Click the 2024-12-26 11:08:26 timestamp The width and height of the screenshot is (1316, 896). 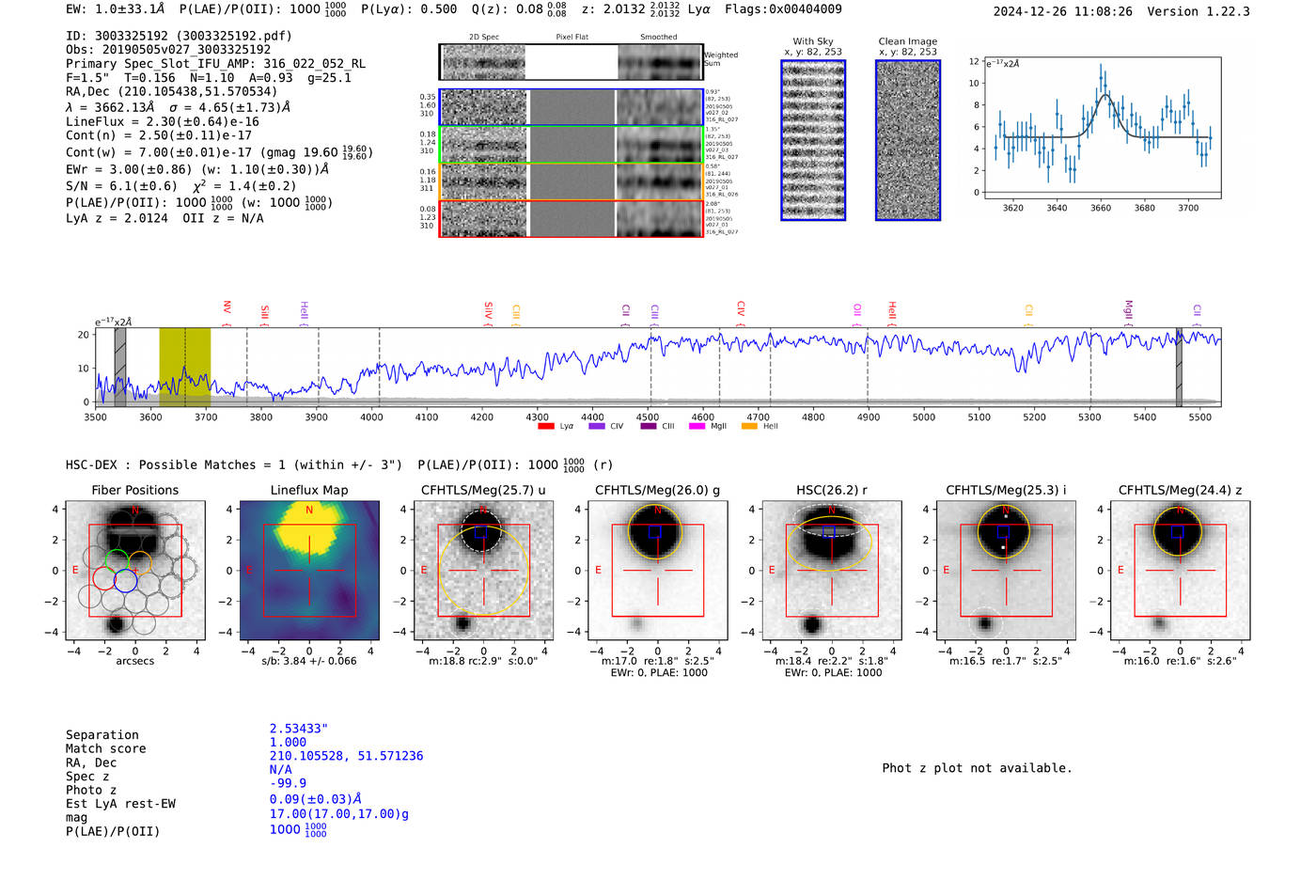pyautogui.click(x=1062, y=11)
